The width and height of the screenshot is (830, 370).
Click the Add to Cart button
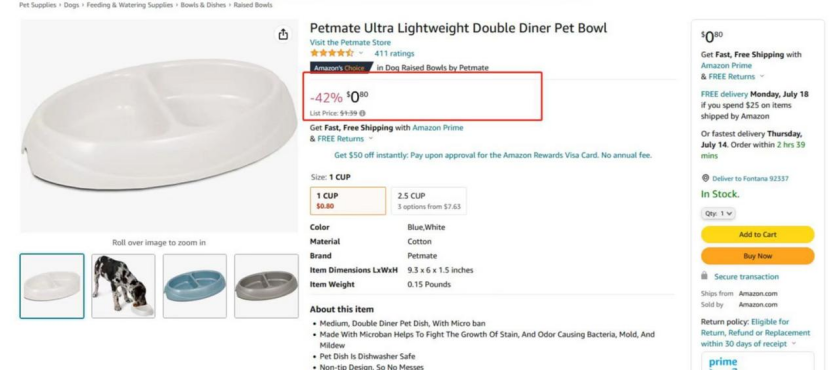click(757, 234)
